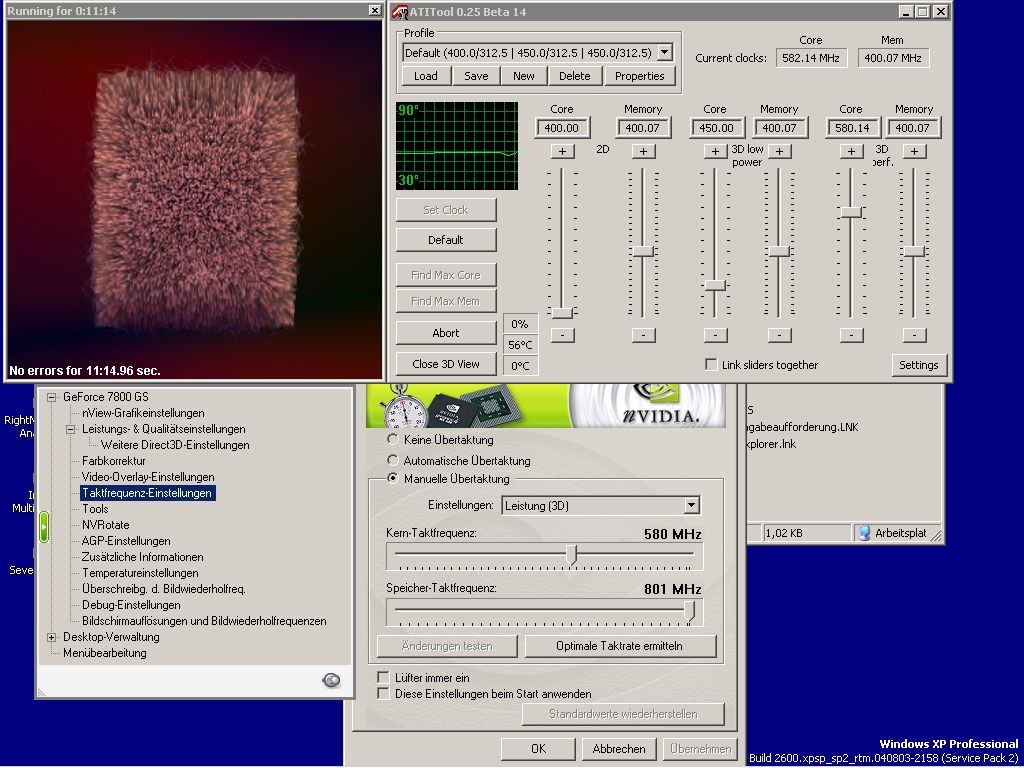1024x768 pixels.
Task: Open Video-Overlay-Einstellungen tree item
Action: click(x=148, y=477)
